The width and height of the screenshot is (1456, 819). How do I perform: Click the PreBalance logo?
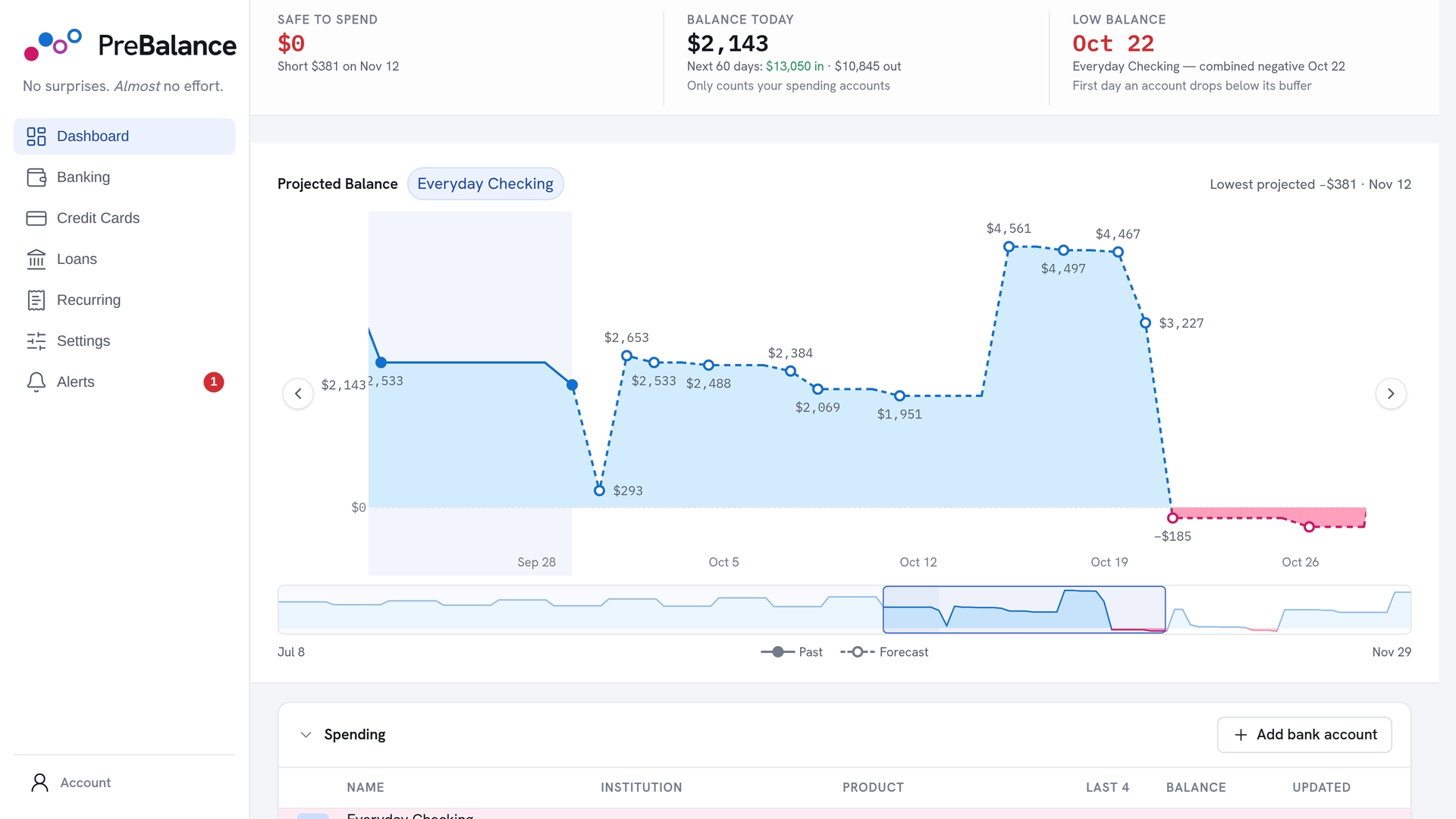click(130, 45)
